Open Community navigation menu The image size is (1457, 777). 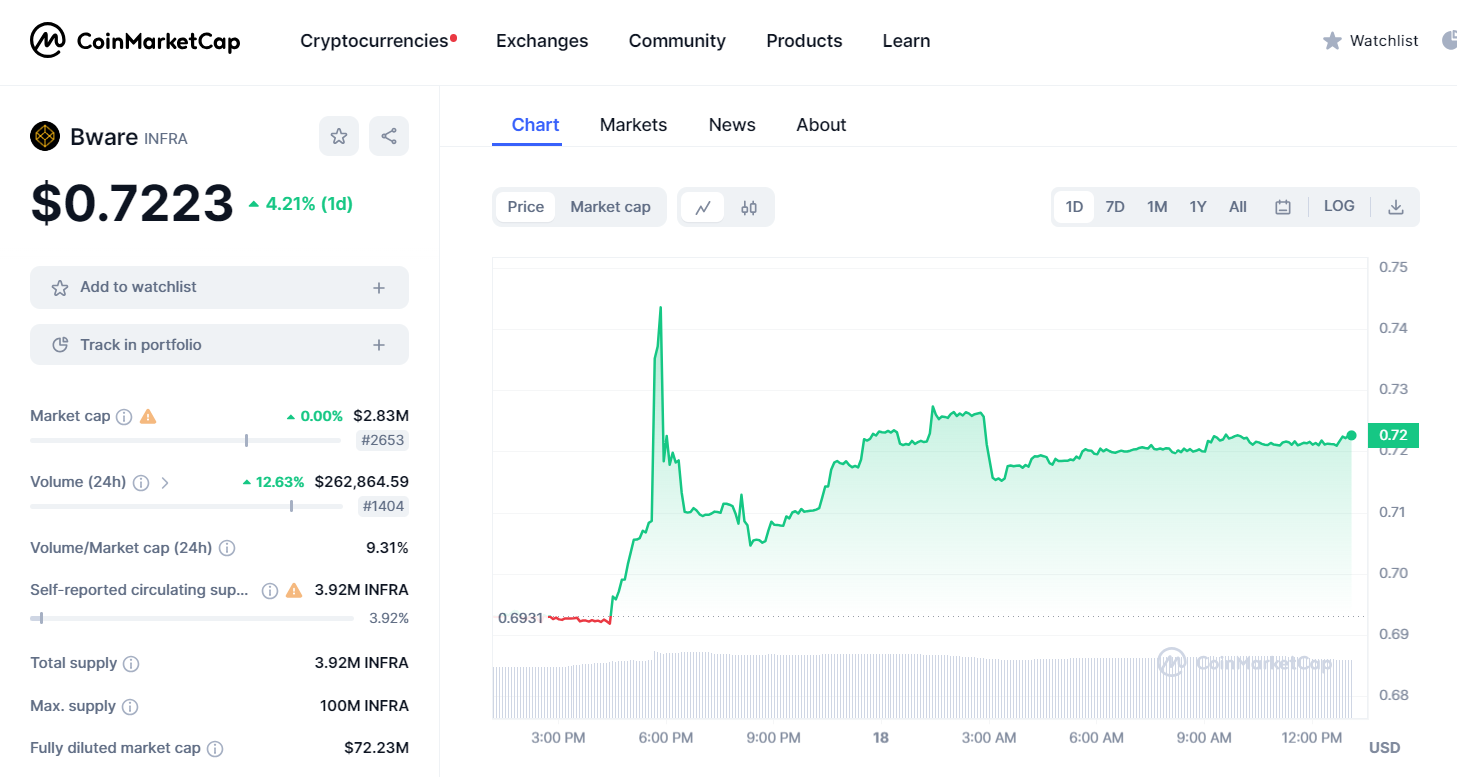[677, 41]
